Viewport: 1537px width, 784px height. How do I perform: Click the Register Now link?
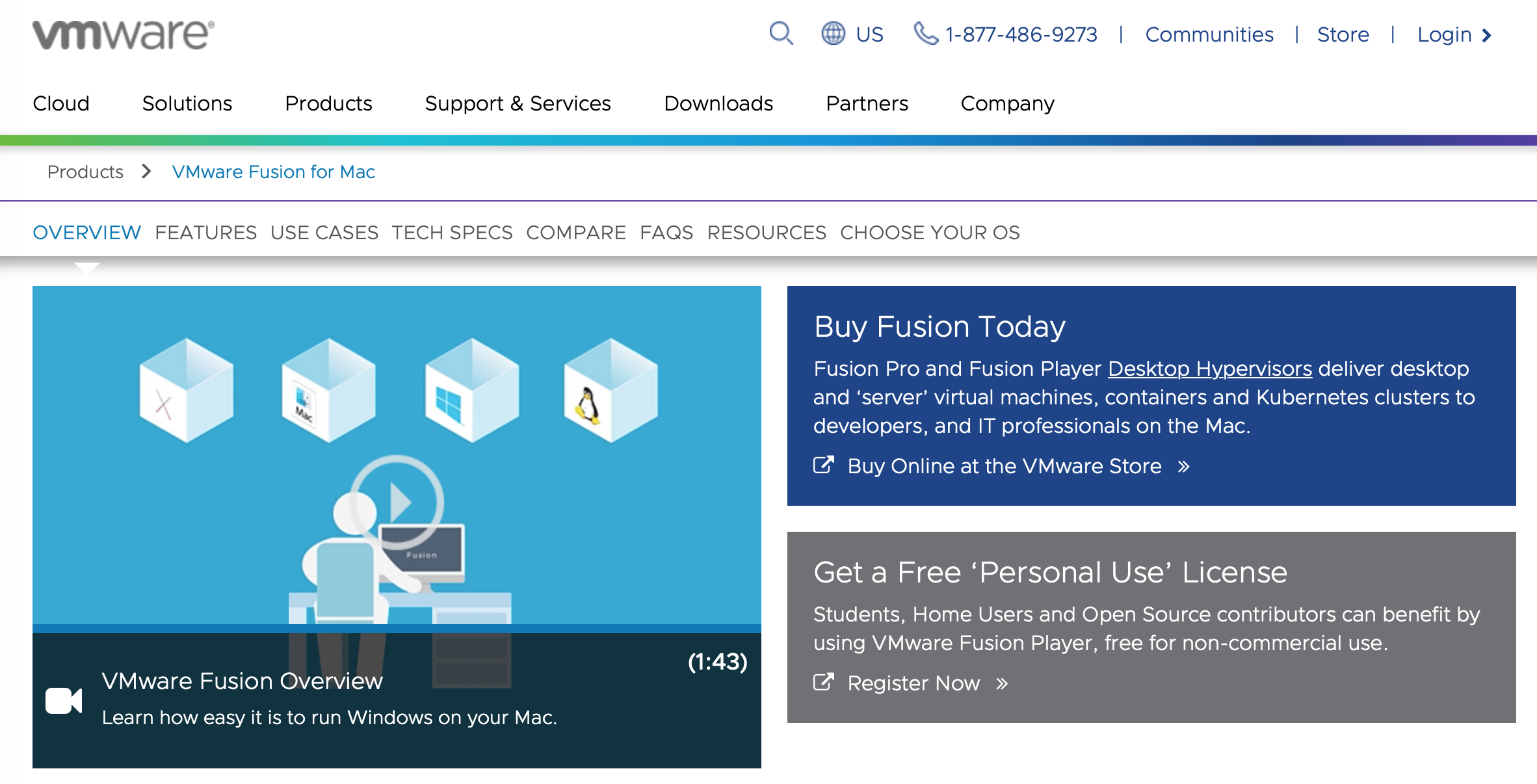[x=913, y=683]
